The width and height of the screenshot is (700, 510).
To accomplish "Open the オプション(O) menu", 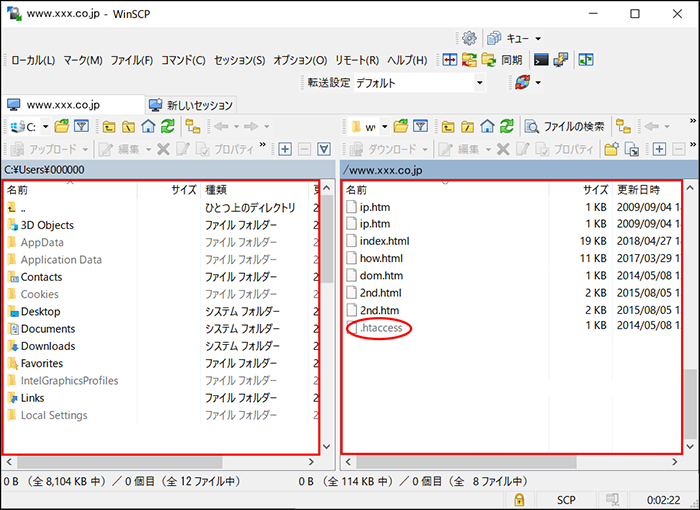I will pyautogui.click(x=299, y=60).
